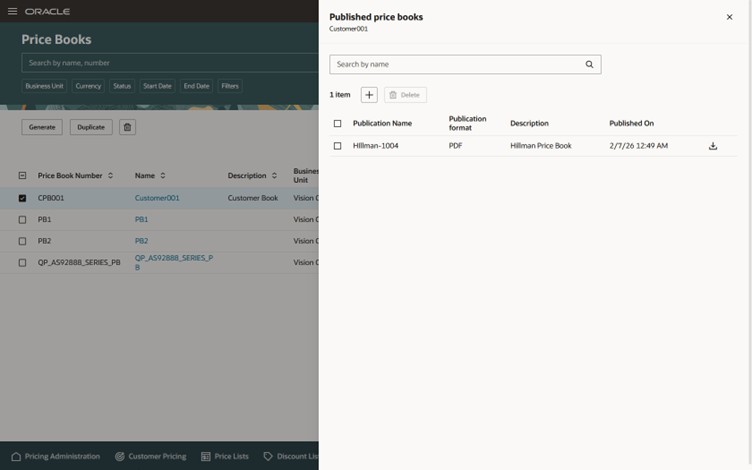Download the Hillman-1004 publication
This screenshot has width=752, height=470.
713,146
